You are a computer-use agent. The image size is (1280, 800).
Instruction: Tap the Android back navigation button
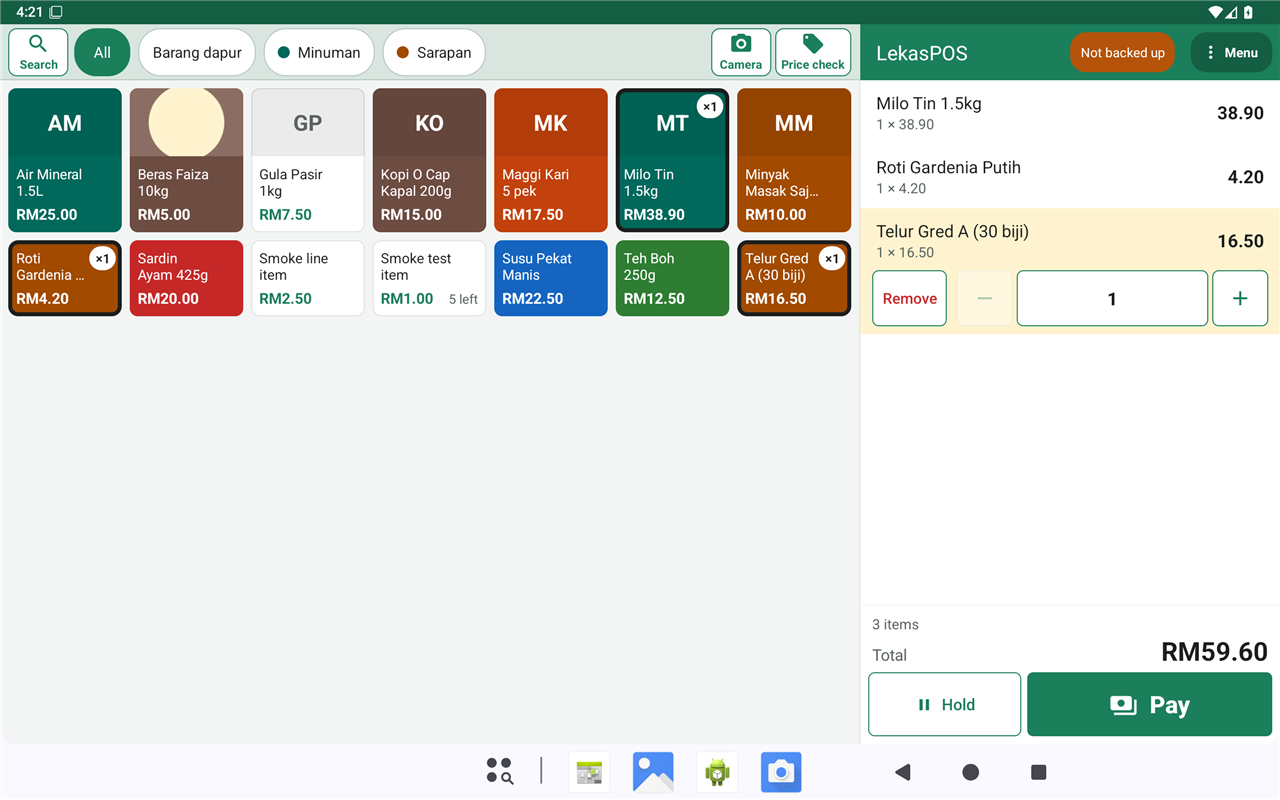click(x=903, y=772)
